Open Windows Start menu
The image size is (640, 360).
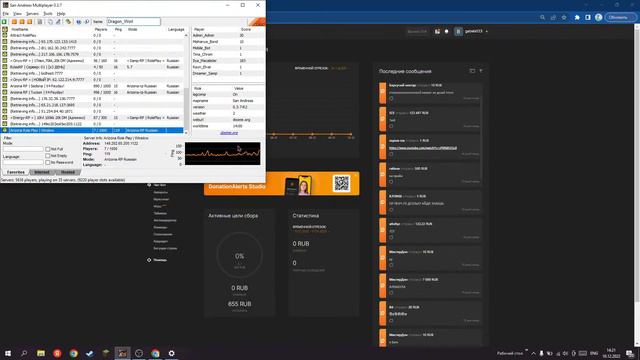tap(8, 353)
